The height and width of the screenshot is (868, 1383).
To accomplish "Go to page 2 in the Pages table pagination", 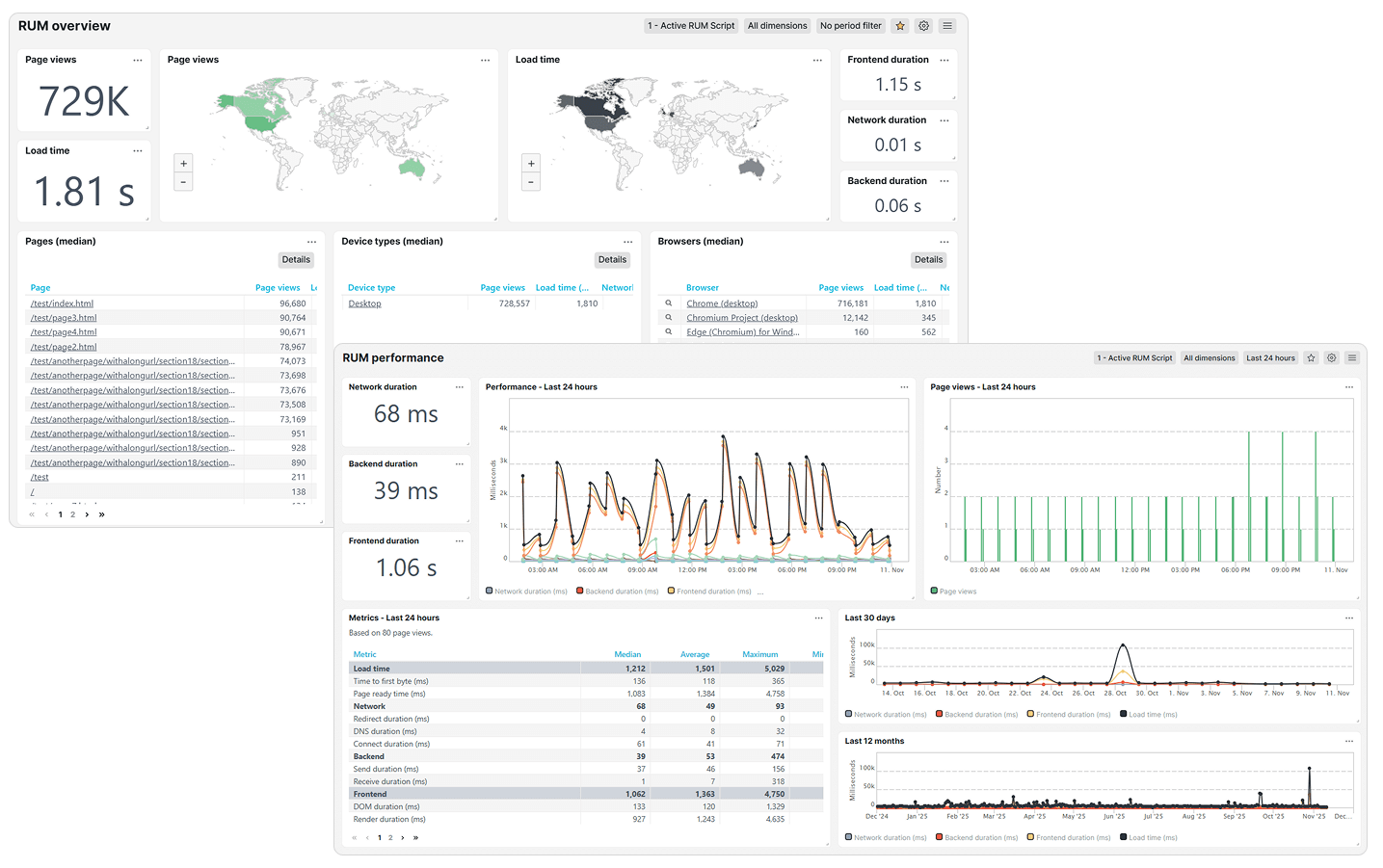I will 72,513.
